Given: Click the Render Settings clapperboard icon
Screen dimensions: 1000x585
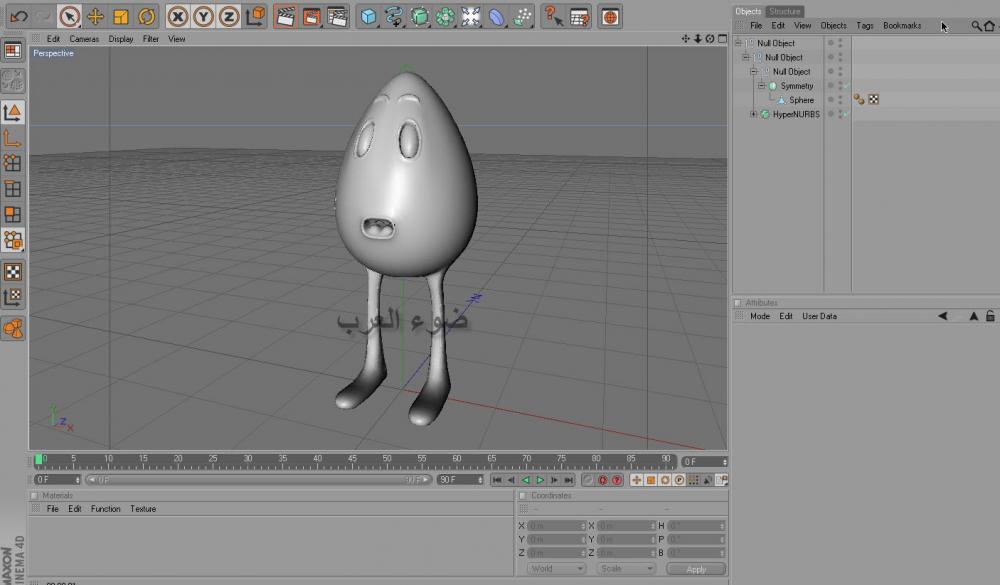Looking at the screenshot, I should click(x=337, y=16).
